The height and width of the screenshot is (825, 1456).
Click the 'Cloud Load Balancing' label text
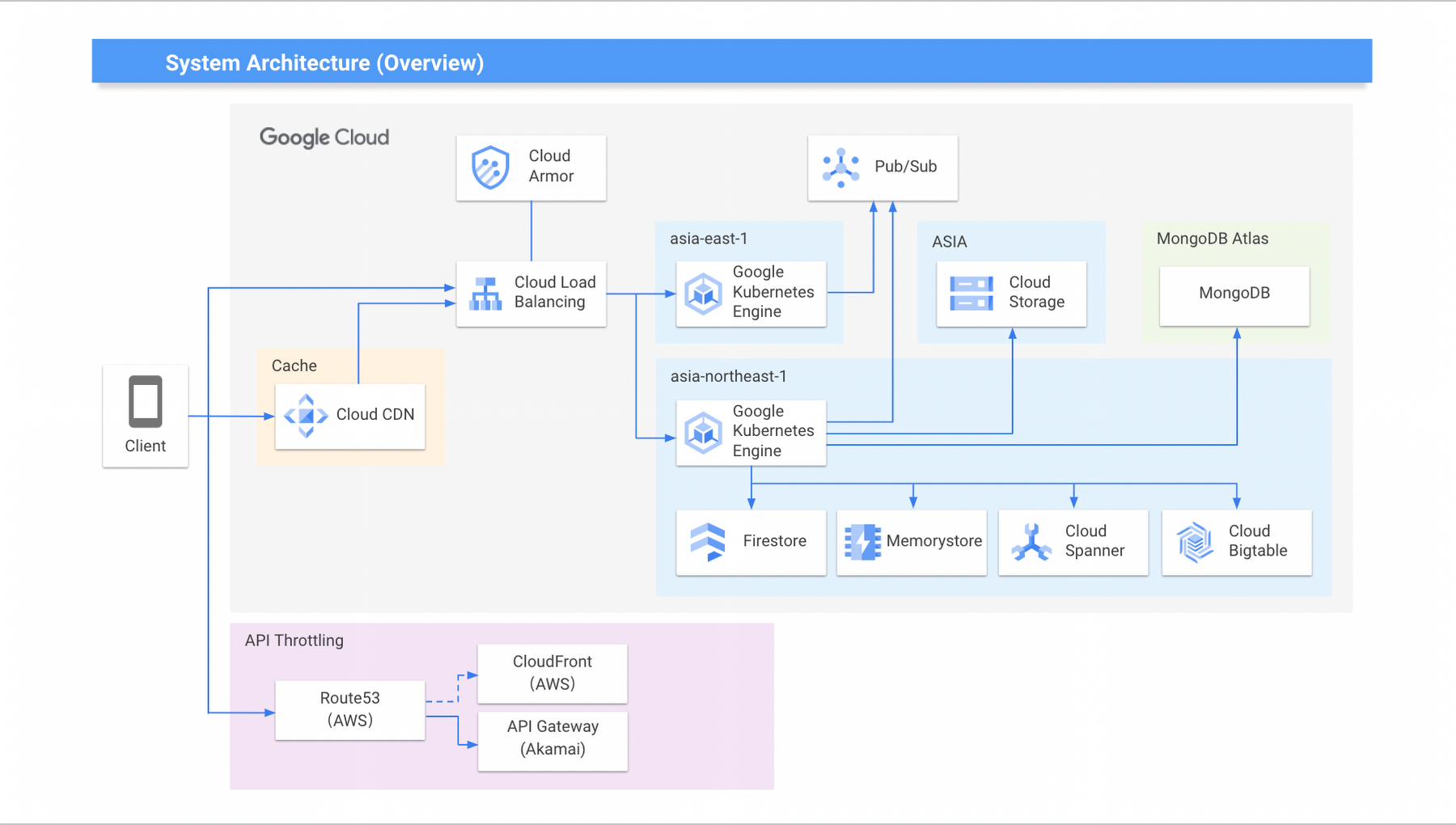pyautogui.click(x=555, y=292)
